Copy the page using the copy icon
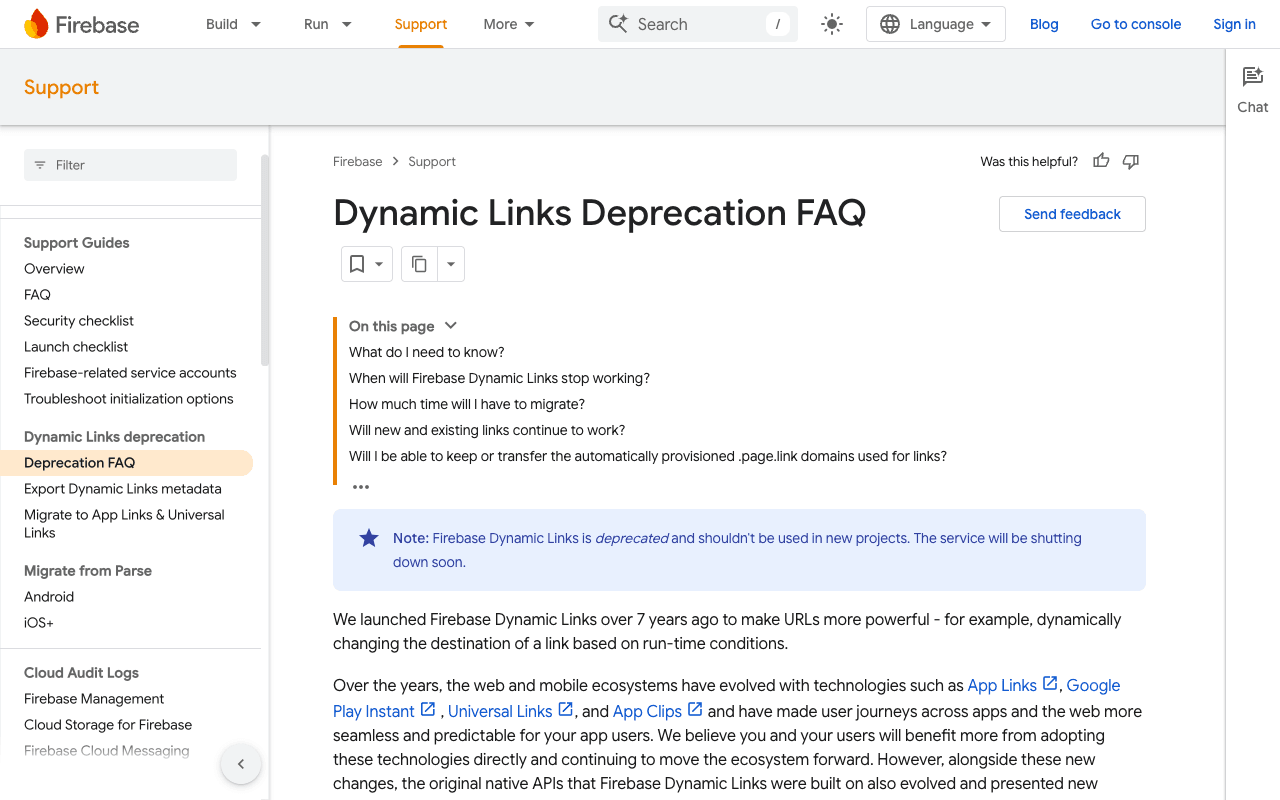1280x800 pixels. click(419, 264)
